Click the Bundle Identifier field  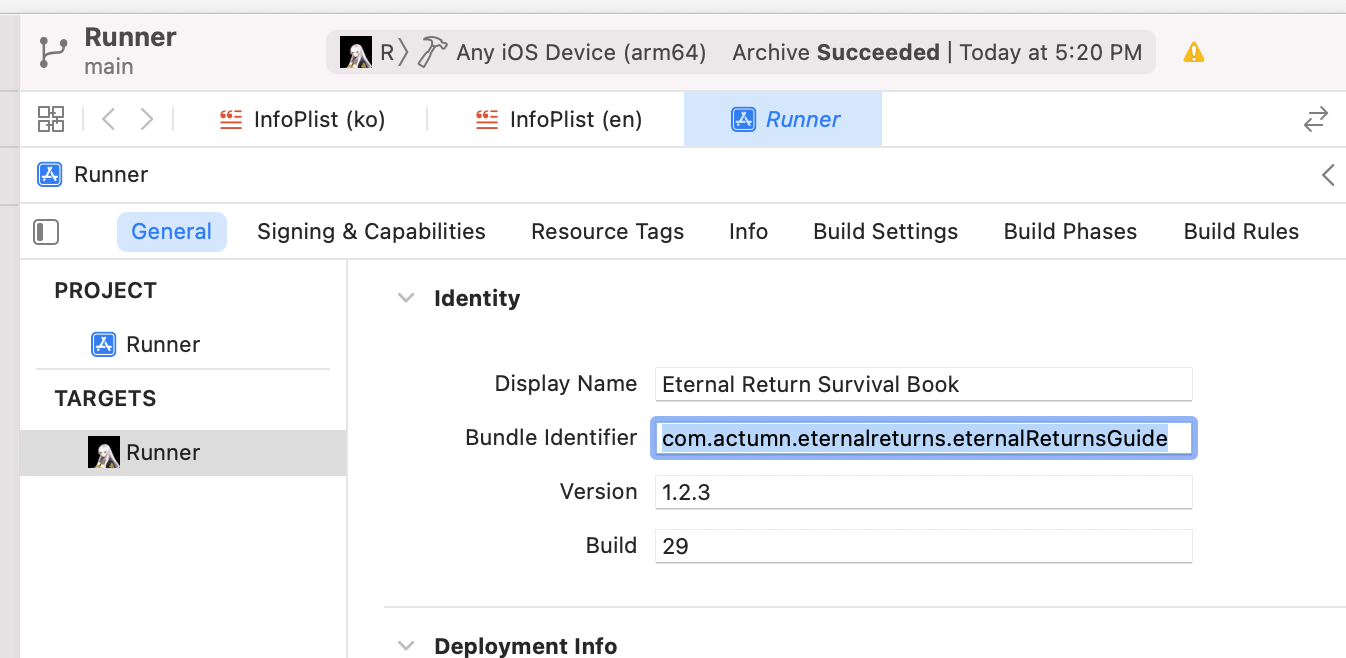924,438
